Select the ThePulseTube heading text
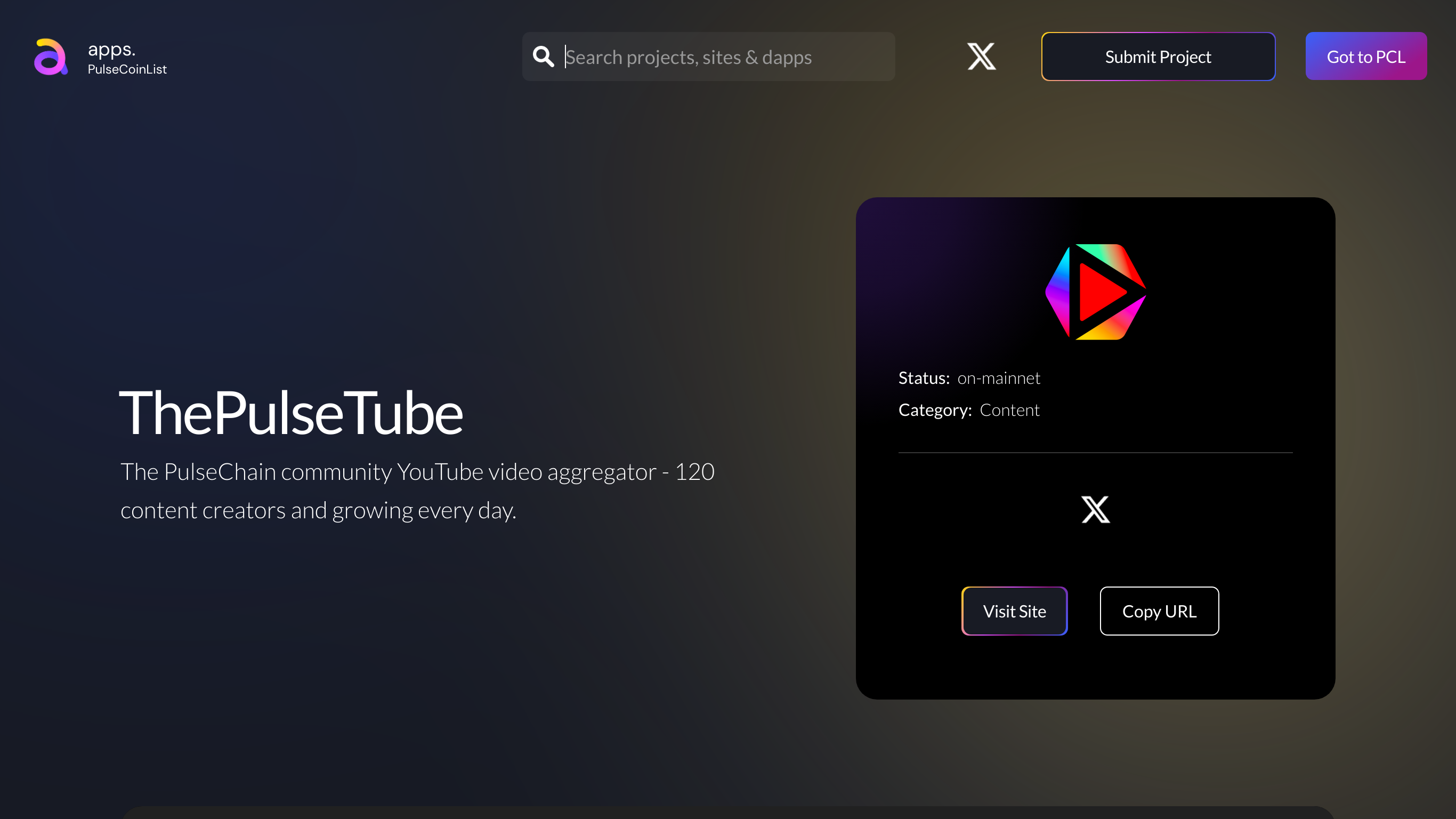 point(292,412)
